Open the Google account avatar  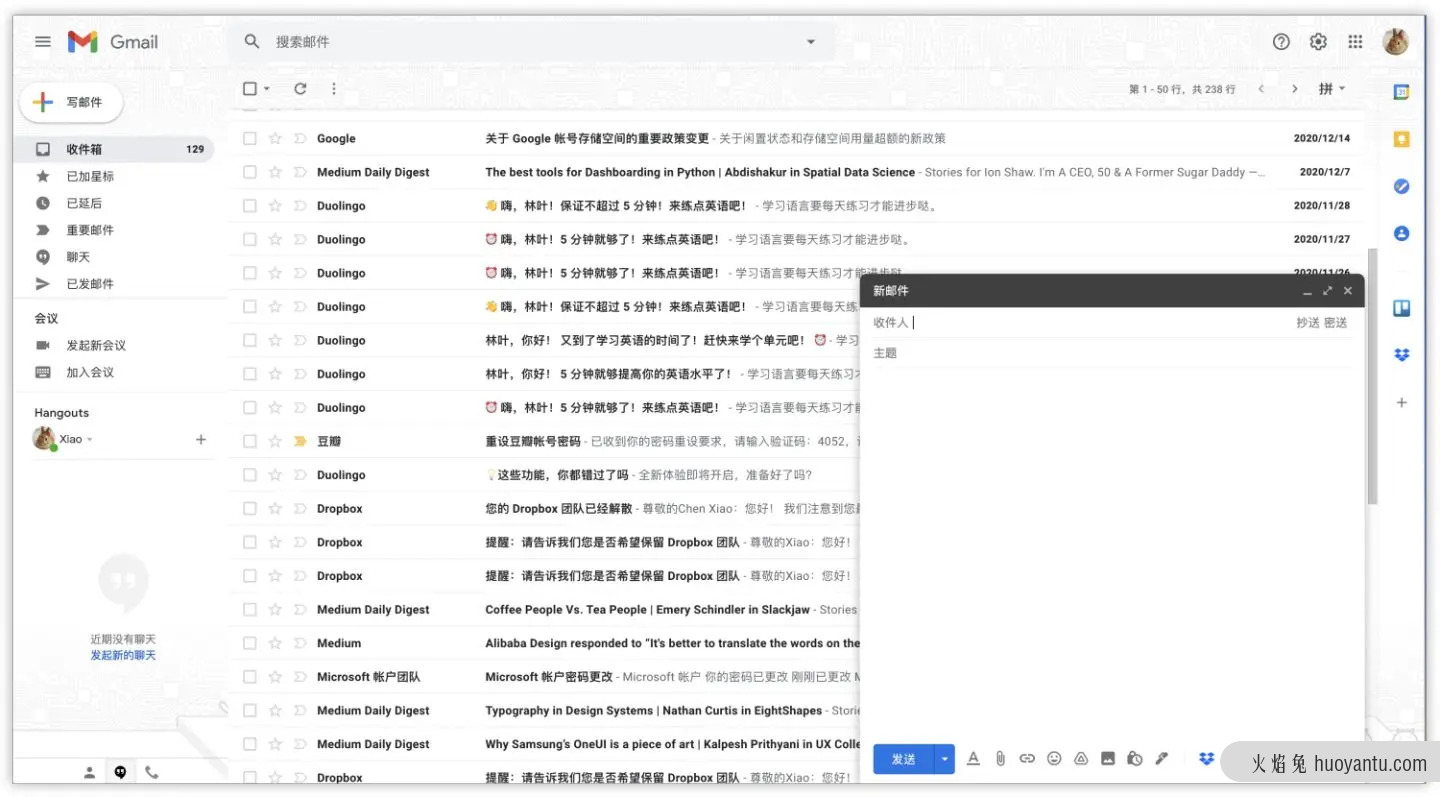point(1395,42)
